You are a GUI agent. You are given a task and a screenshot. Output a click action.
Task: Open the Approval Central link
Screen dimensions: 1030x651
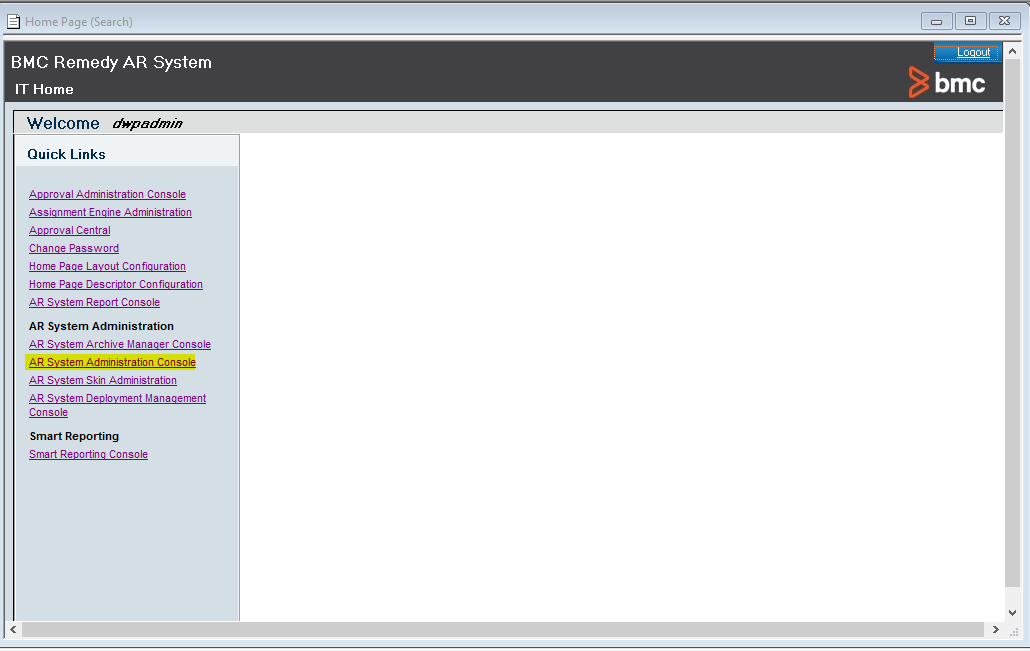pyautogui.click(x=70, y=231)
